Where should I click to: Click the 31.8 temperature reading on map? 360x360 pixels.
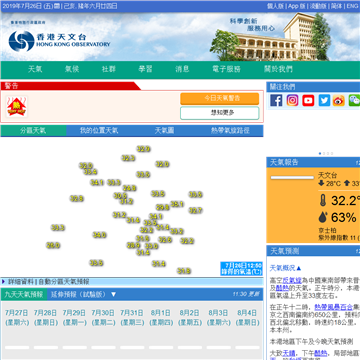(x=184, y=271)
